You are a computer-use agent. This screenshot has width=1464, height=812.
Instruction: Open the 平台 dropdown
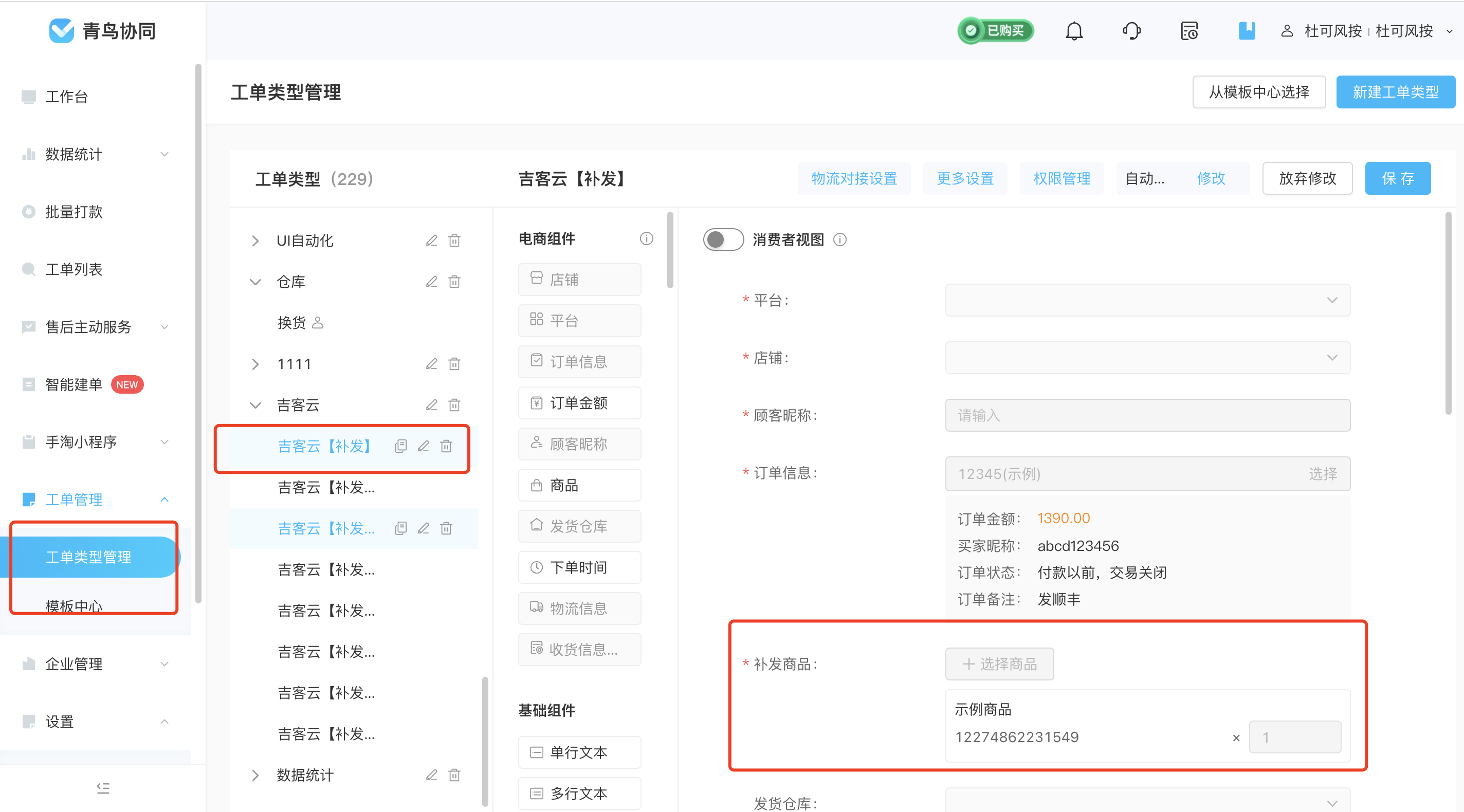(1147, 300)
